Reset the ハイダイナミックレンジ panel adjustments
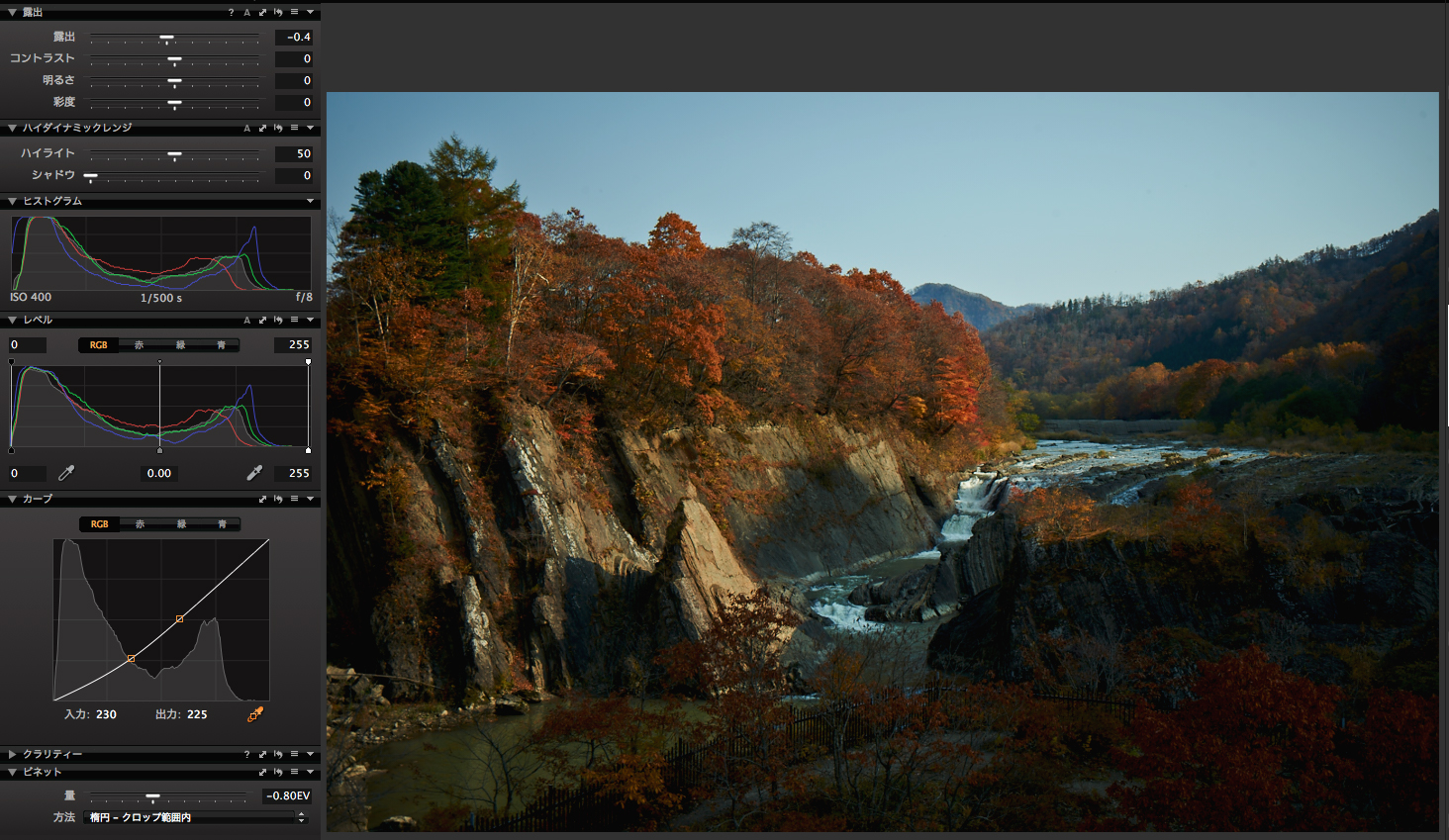Viewport: 1449px width, 840px height. [278, 128]
